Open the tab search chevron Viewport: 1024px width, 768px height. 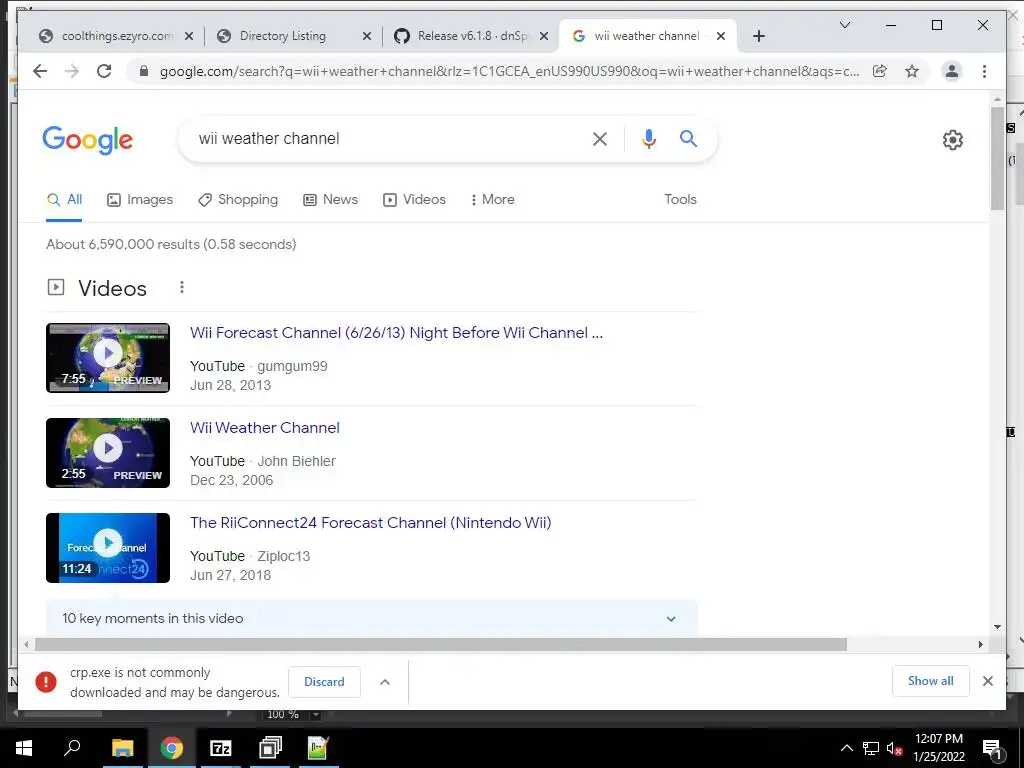pos(844,25)
